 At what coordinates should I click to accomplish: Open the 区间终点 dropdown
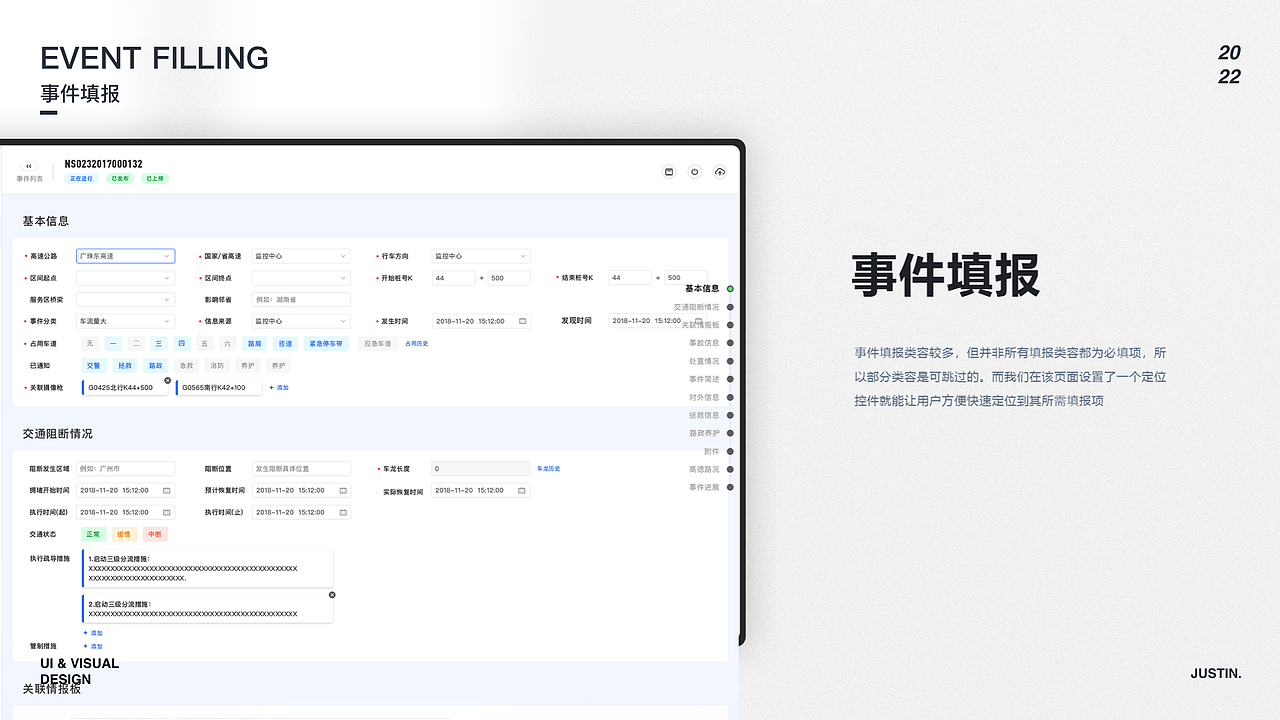(301, 278)
